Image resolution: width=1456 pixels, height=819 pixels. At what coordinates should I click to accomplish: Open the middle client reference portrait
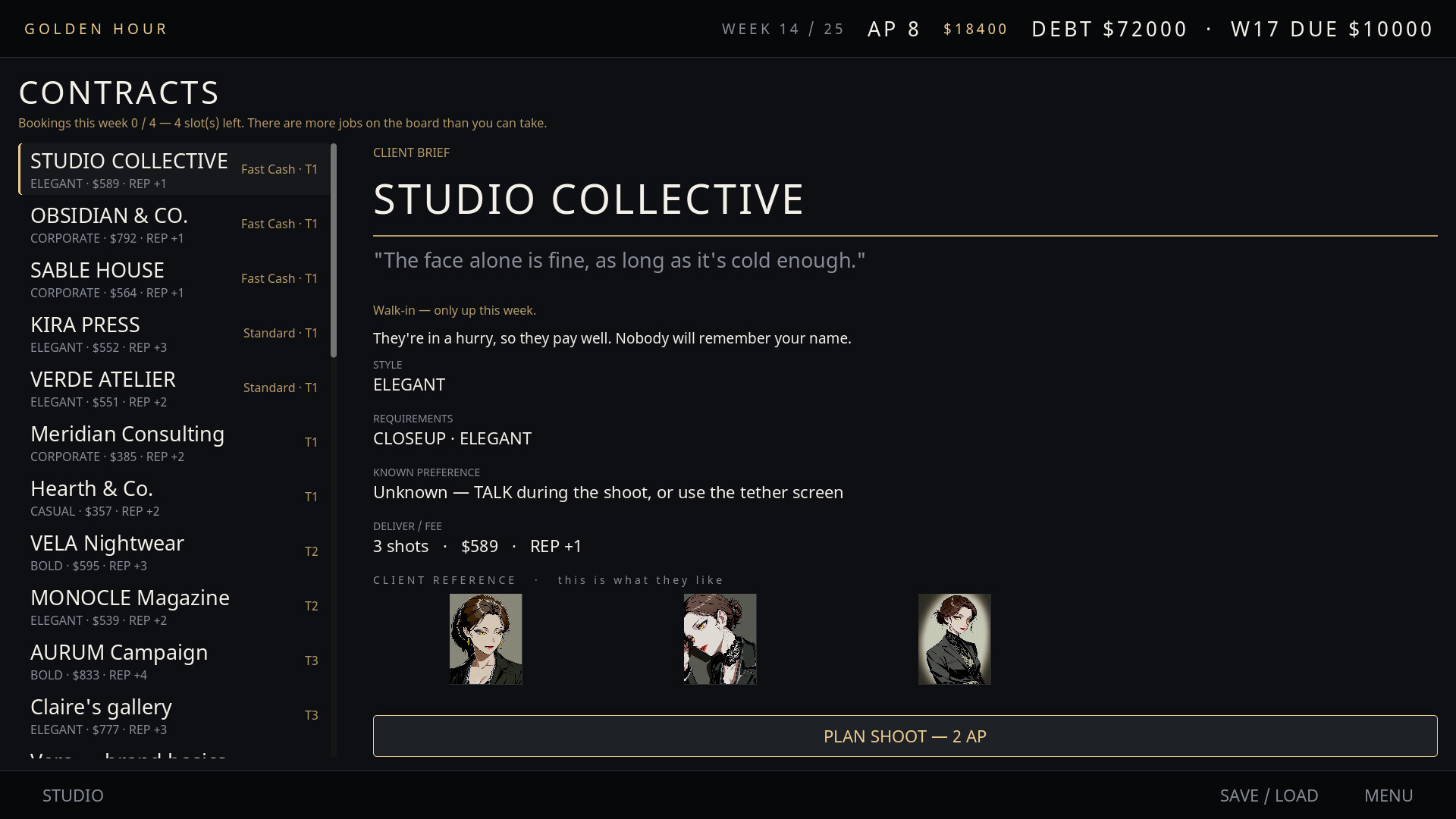coord(720,639)
